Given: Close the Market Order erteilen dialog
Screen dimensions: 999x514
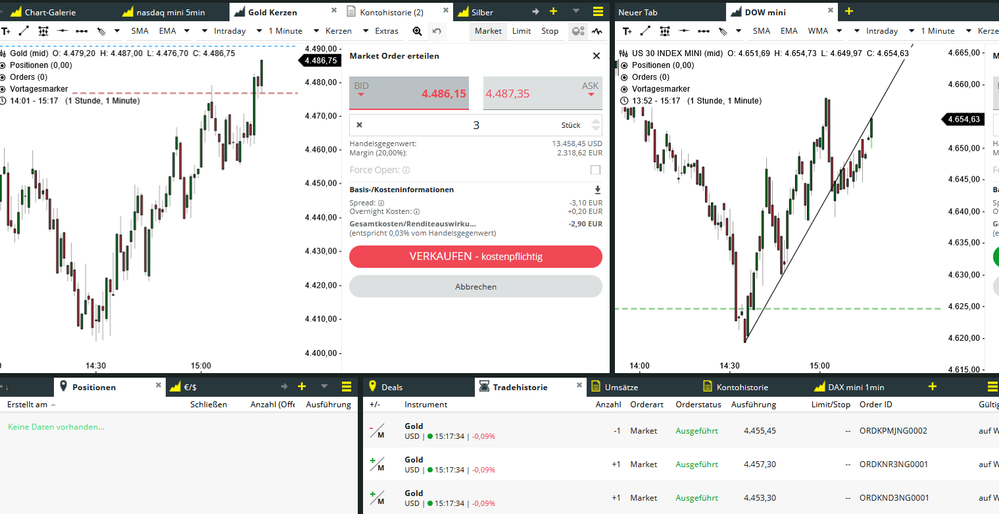Looking at the screenshot, I should 596,56.
